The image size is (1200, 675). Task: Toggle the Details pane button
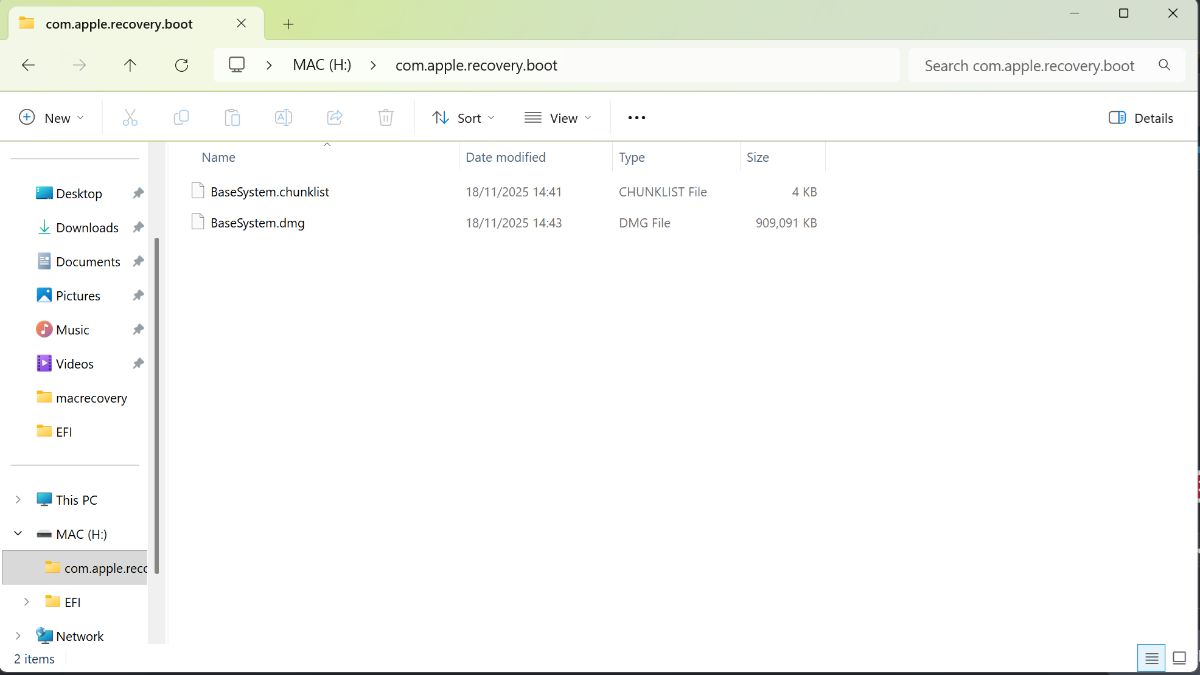[x=1141, y=118]
